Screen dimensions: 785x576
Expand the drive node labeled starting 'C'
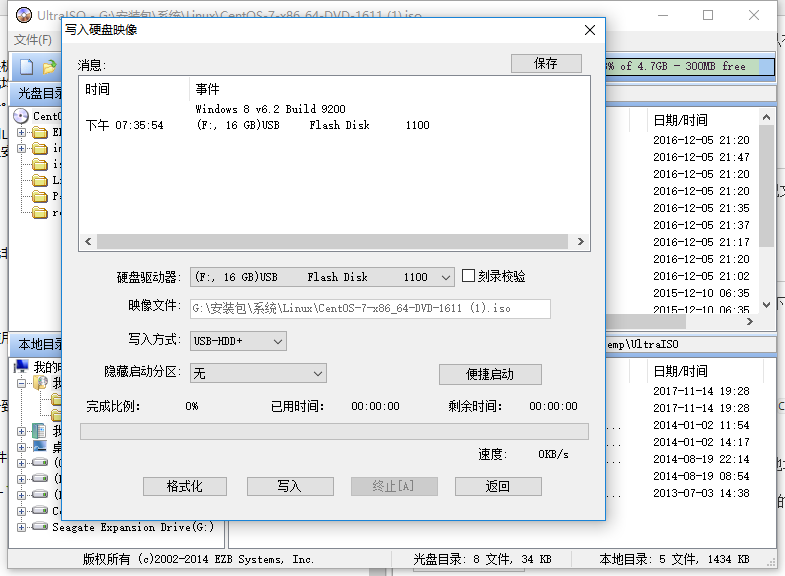[22, 511]
